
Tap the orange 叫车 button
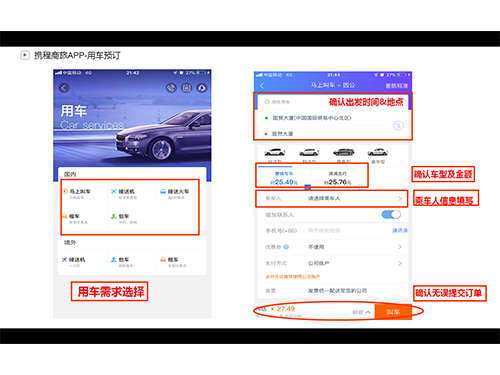393,312
